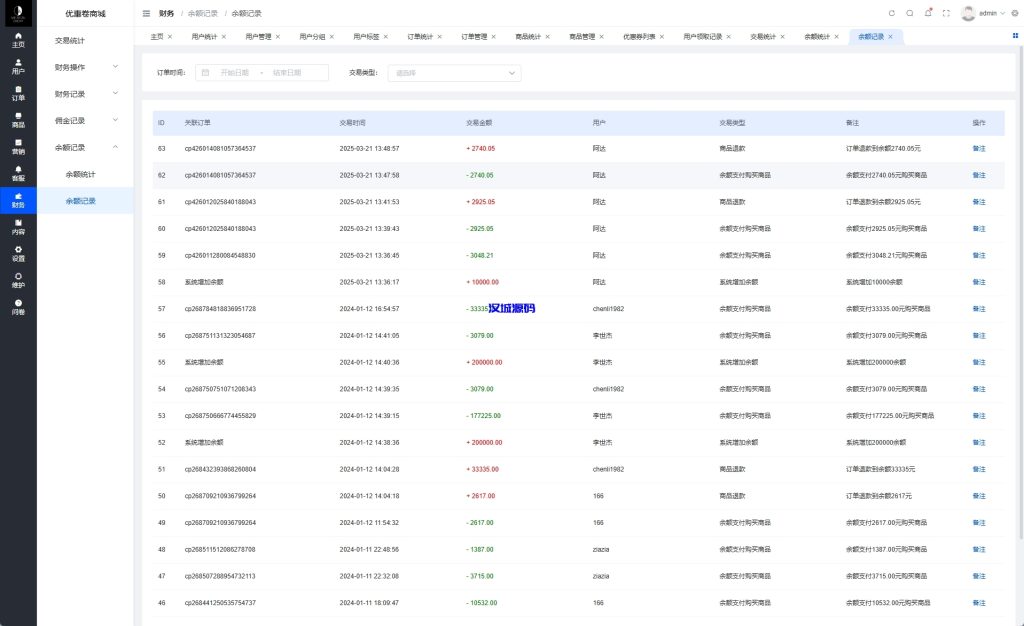
Task: Click the notification bell icon
Action: 928,13
